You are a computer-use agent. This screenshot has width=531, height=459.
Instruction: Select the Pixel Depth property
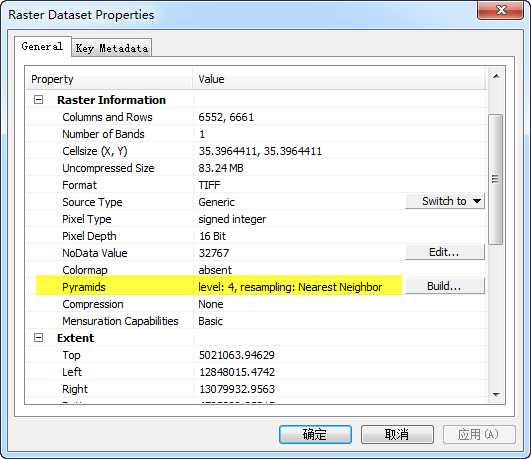89,236
